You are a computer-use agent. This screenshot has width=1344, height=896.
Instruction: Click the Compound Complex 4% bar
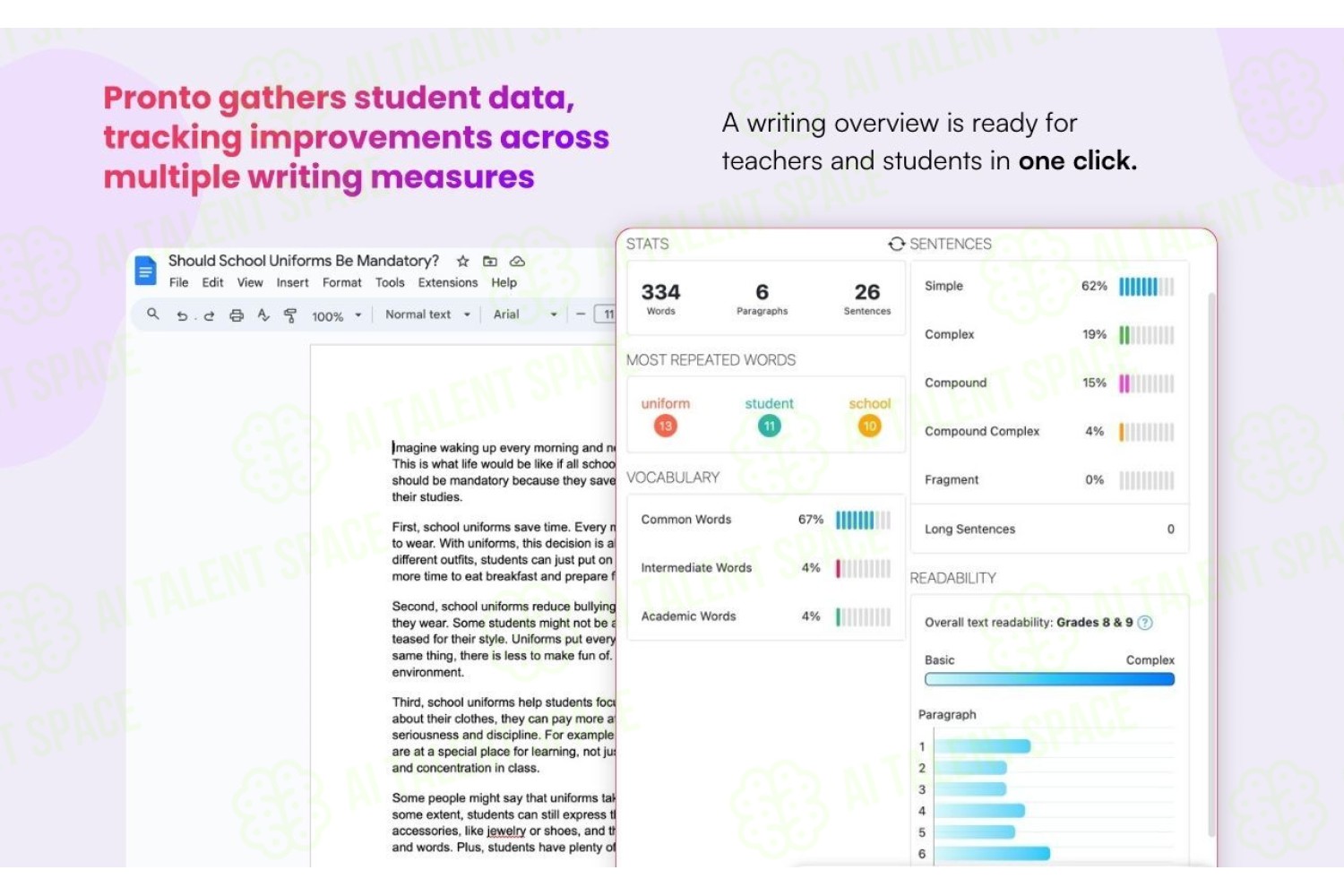tap(1146, 432)
